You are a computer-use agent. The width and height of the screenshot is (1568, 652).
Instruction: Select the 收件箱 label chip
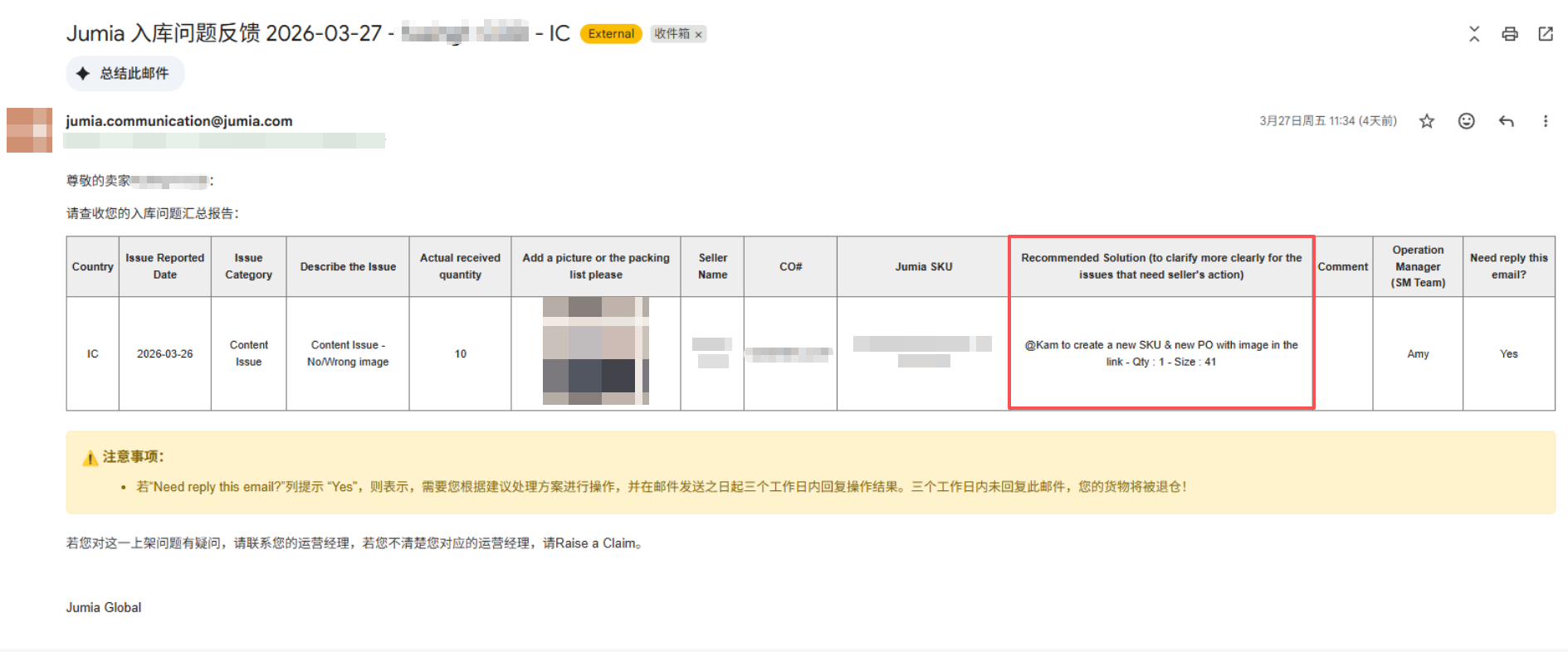[672, 34]
